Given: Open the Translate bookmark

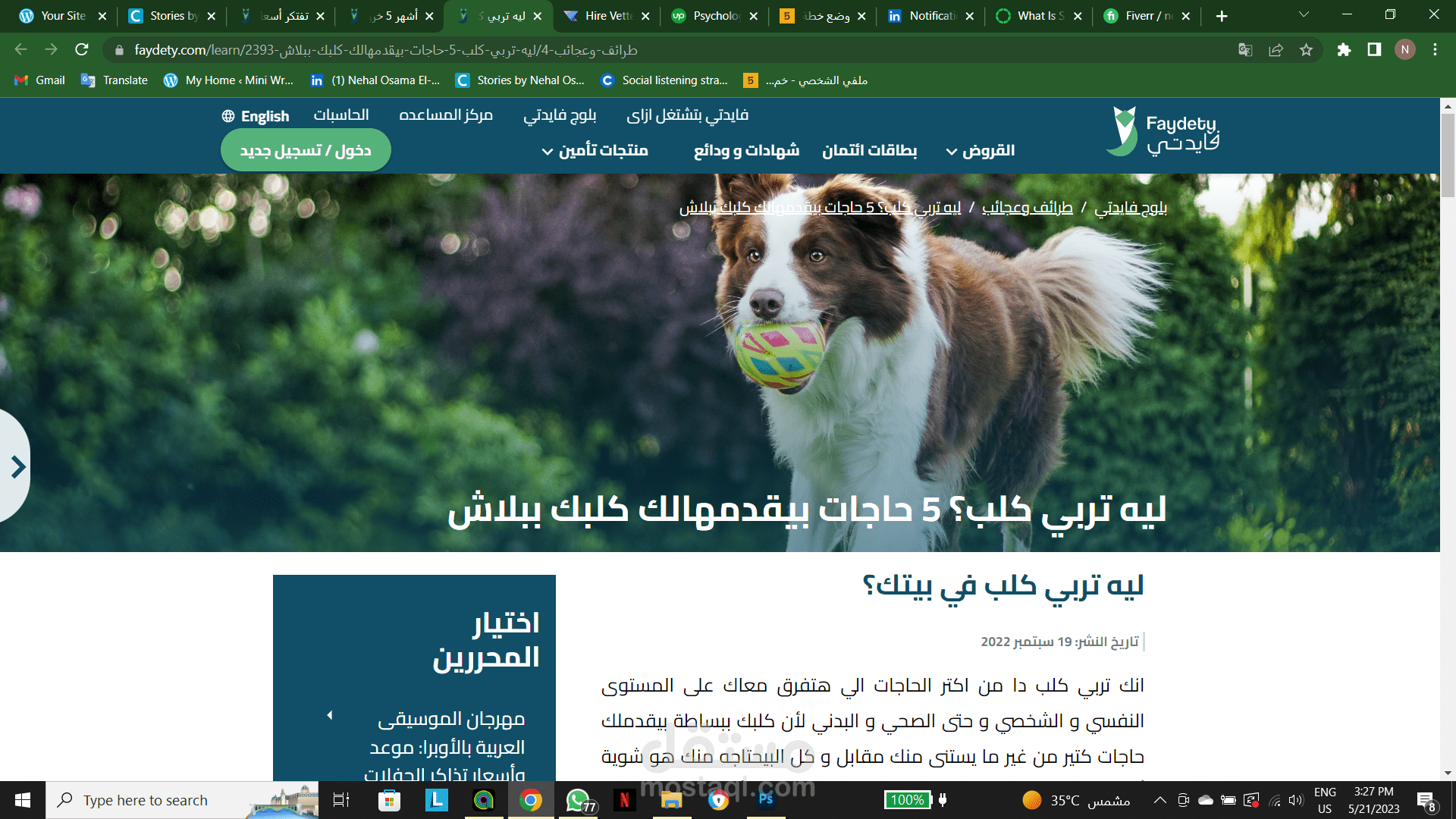Looking at the screenshot, I should click(115, 80).
